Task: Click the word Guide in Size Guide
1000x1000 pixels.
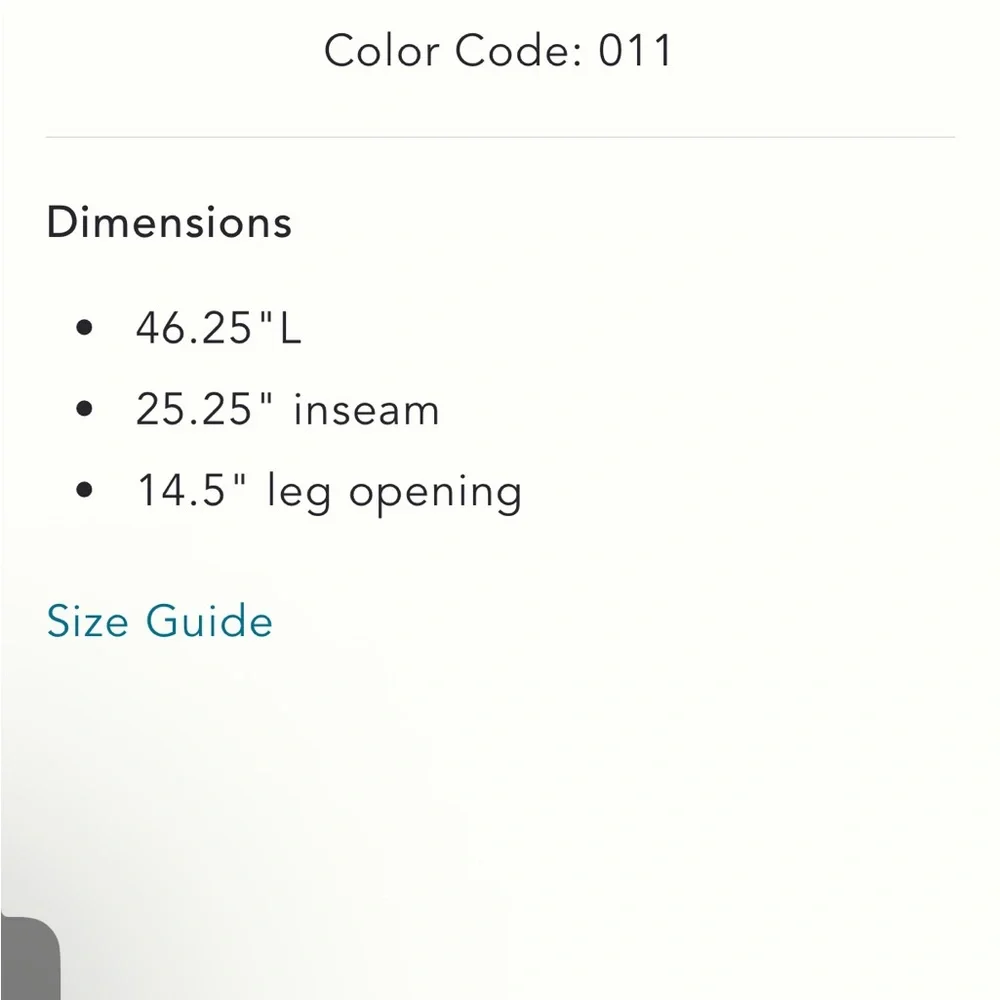Action: click(x=209, y=621)
